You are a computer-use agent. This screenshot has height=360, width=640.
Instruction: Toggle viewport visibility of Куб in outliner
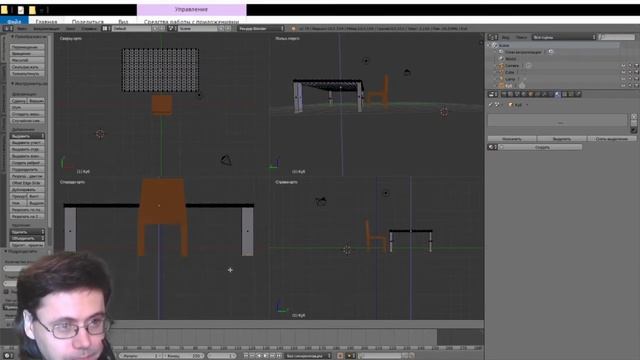[623, 86]
